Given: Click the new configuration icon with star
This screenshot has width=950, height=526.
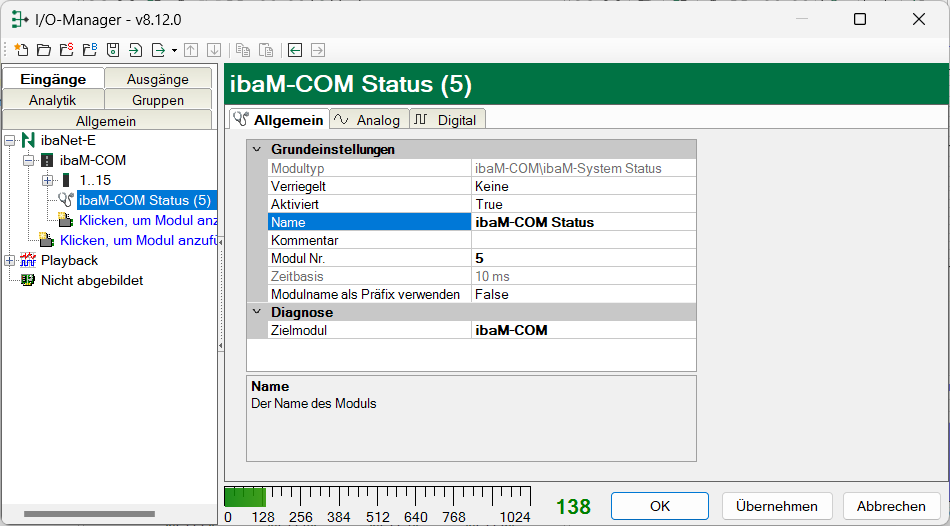Looking at the screenshot, I should point(21,50).
